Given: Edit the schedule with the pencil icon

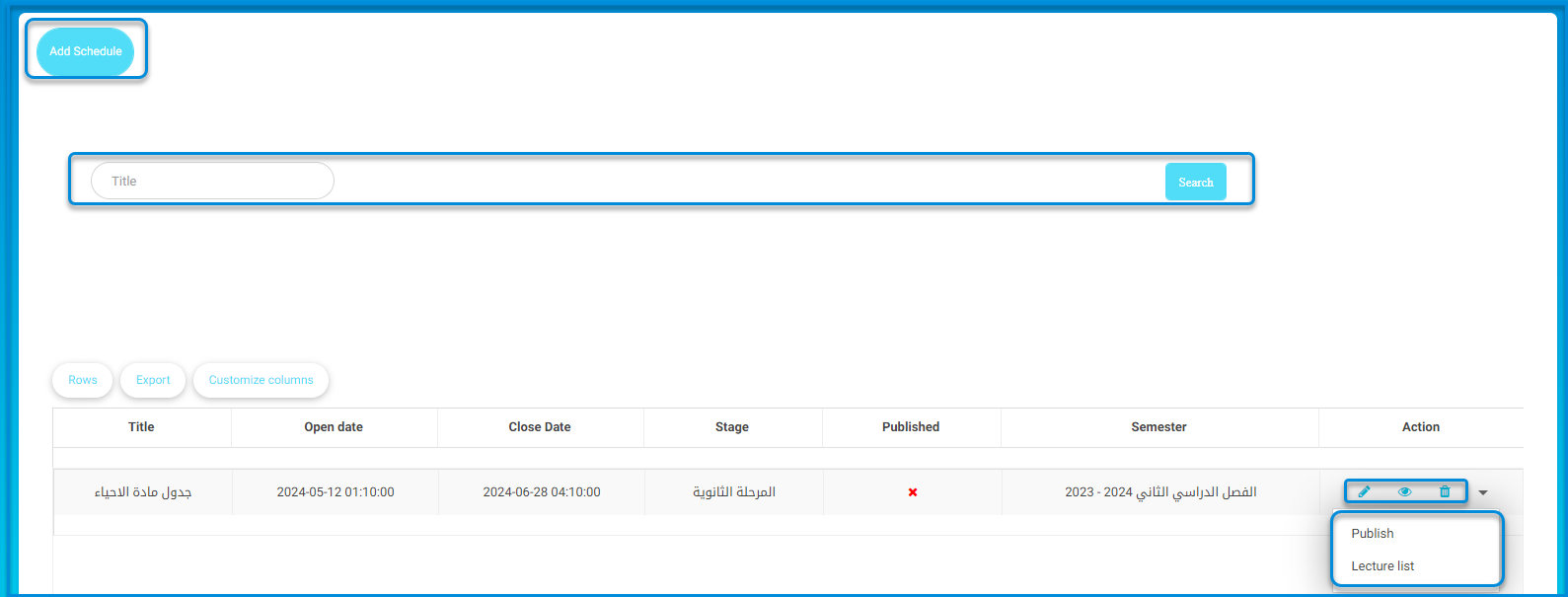Looking at the screenshot, I should [1364, 491].
